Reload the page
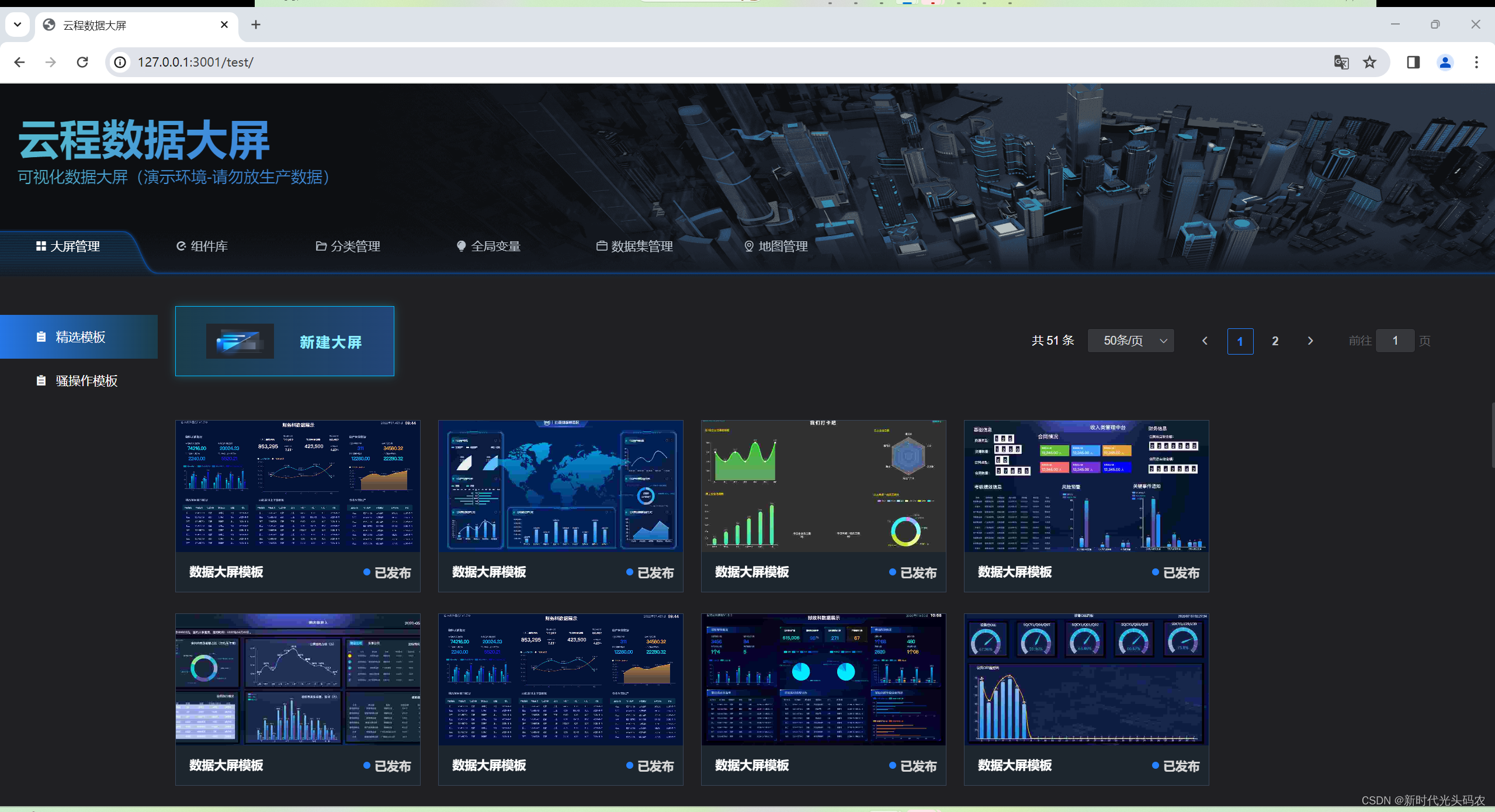This screenshot has height=812, width=1495. tap(82, 62)
